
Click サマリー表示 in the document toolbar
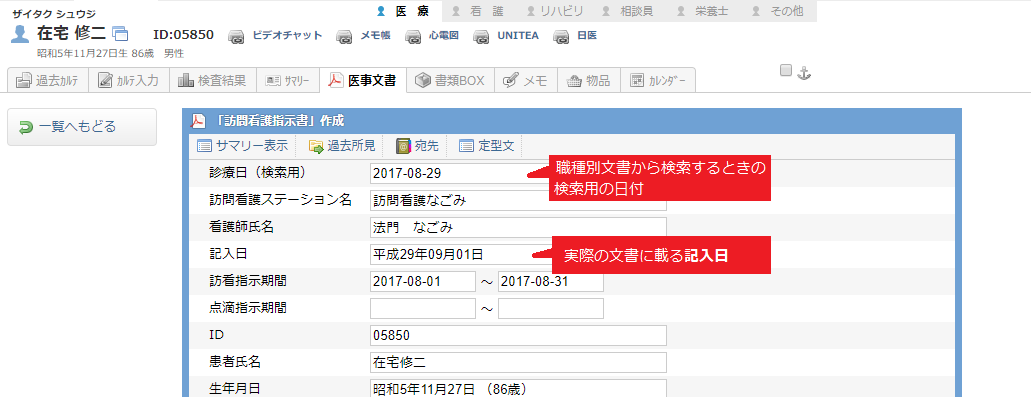point(243,146)
